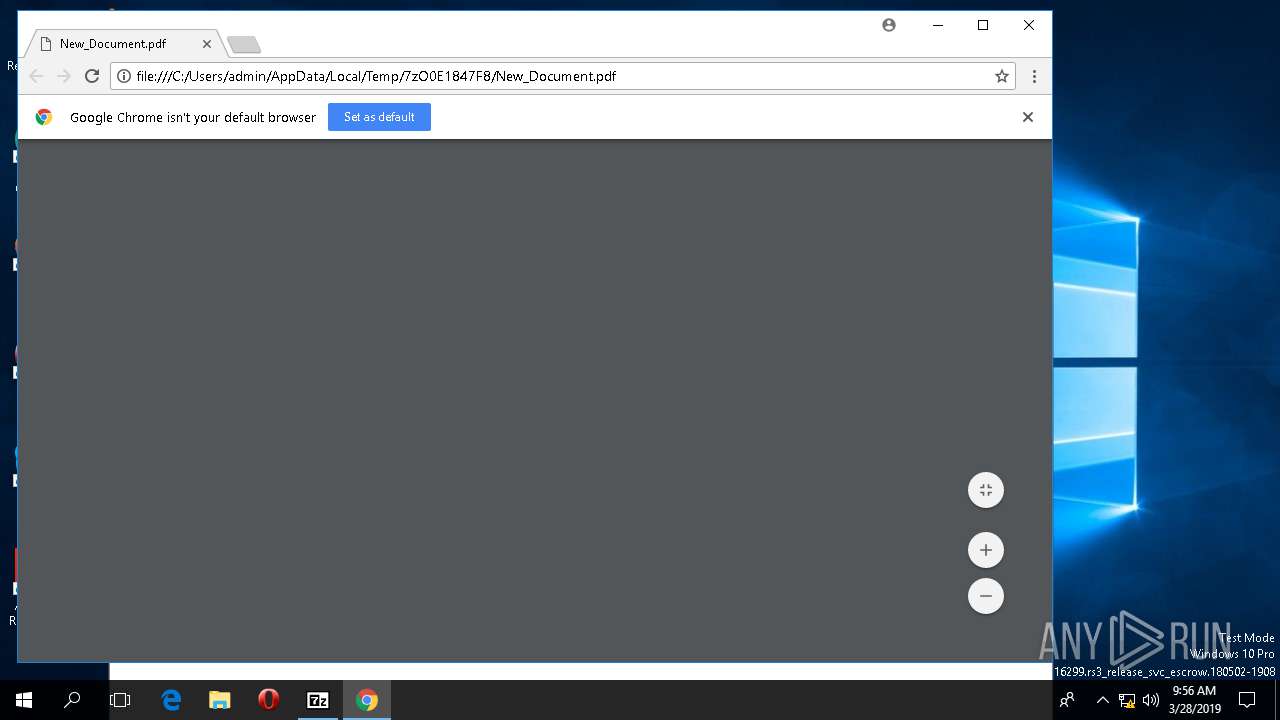Click Set as default button
Image resolution: width=1280 pixels, height=720 pixels.
tap(379, 117)
